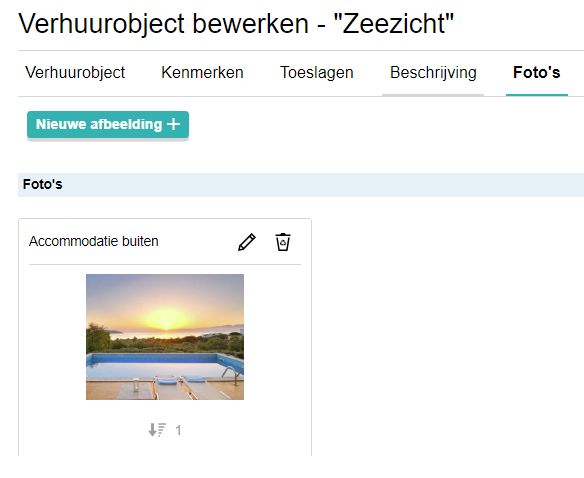Switch to the Kenmerken tab
584x478 pixels.
tap(202, 72)
